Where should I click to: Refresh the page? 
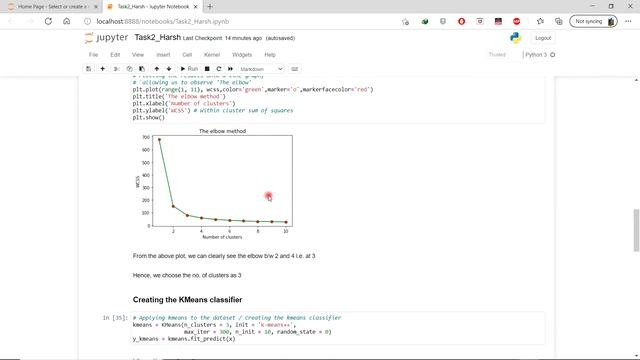48,21
